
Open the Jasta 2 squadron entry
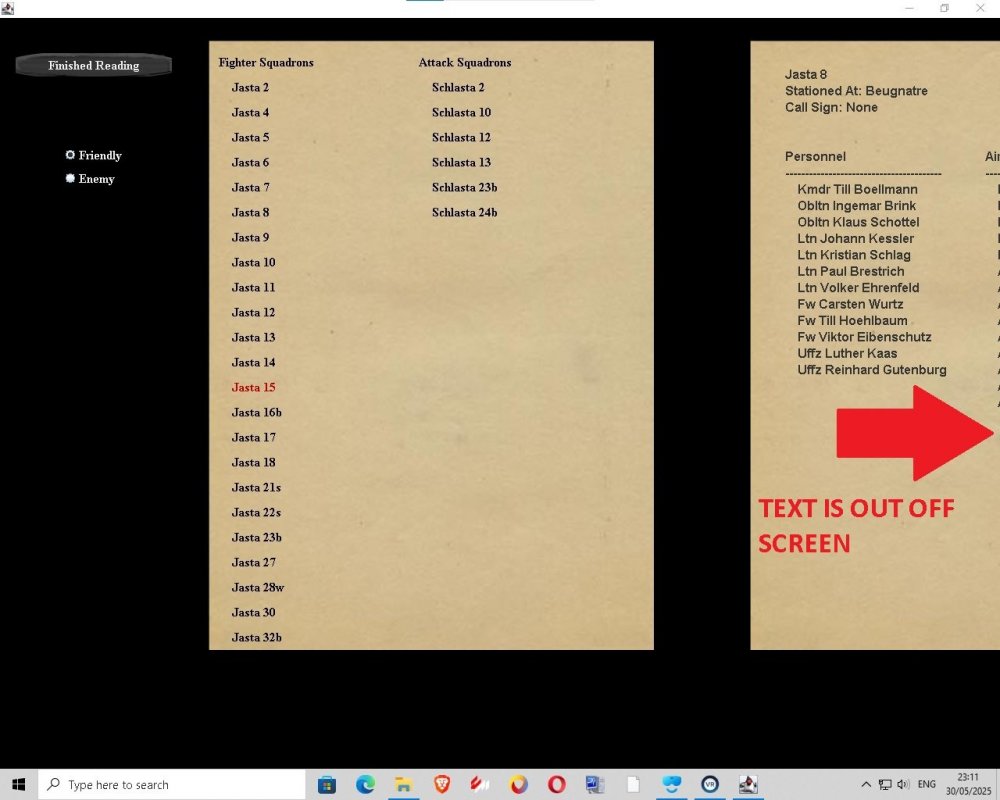(x=250, y=87)
